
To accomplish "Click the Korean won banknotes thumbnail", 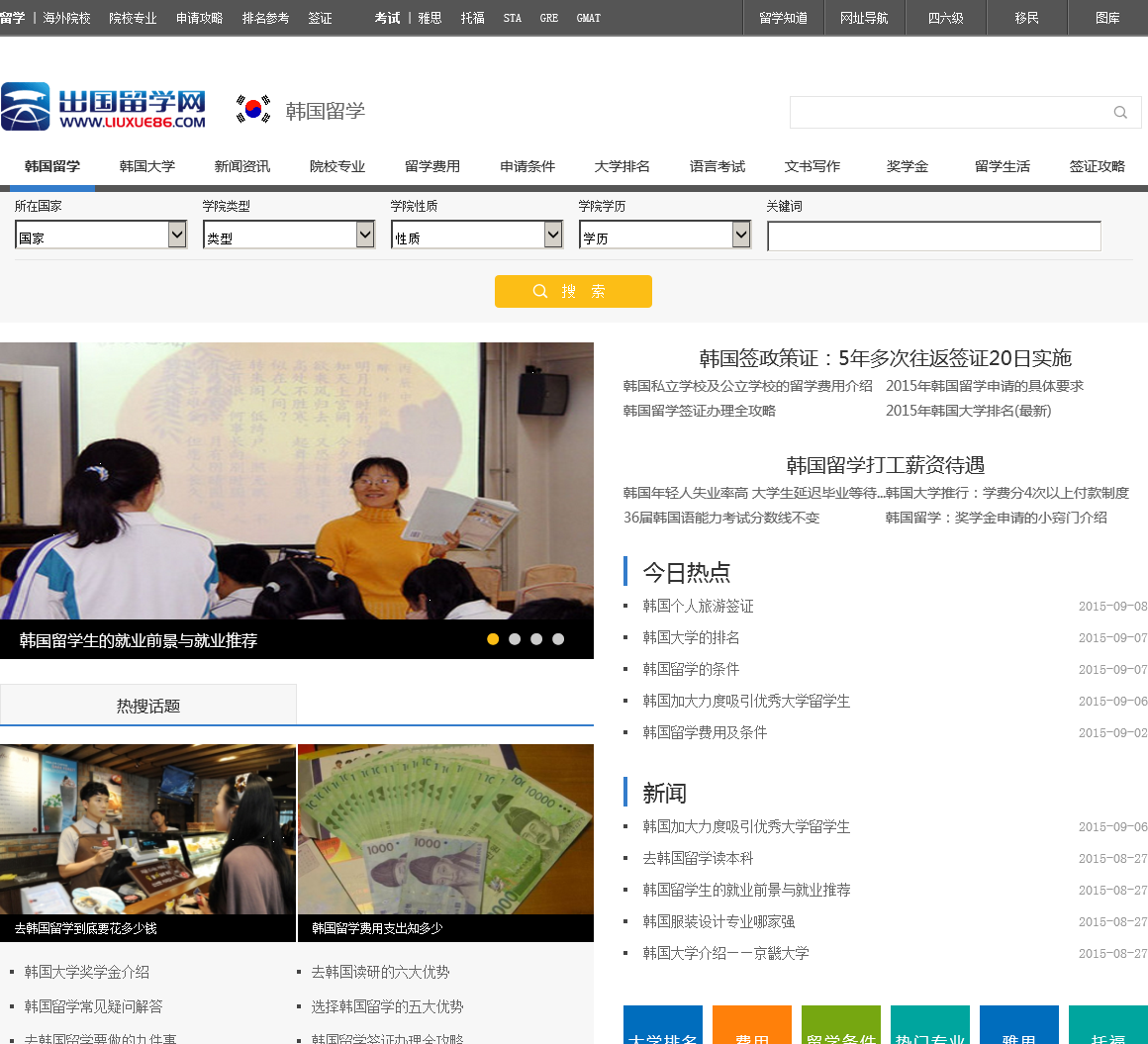I will pyautogui.click(x=446, y=829).
